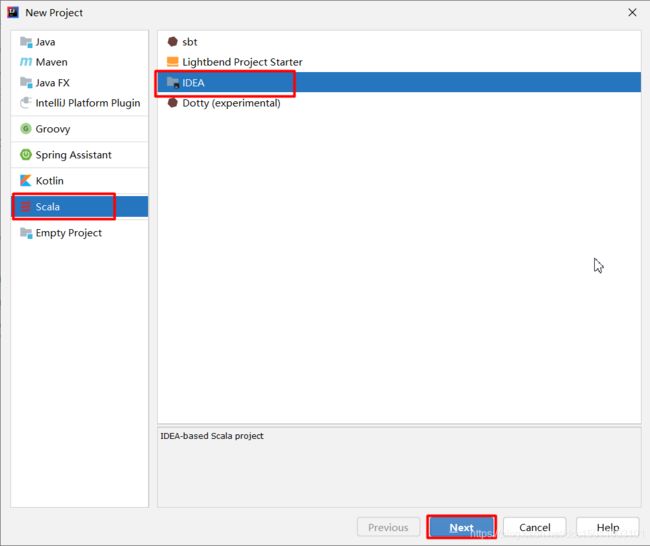
Task: Click the Java FX folder icon
Action: [x=26, y=83]
